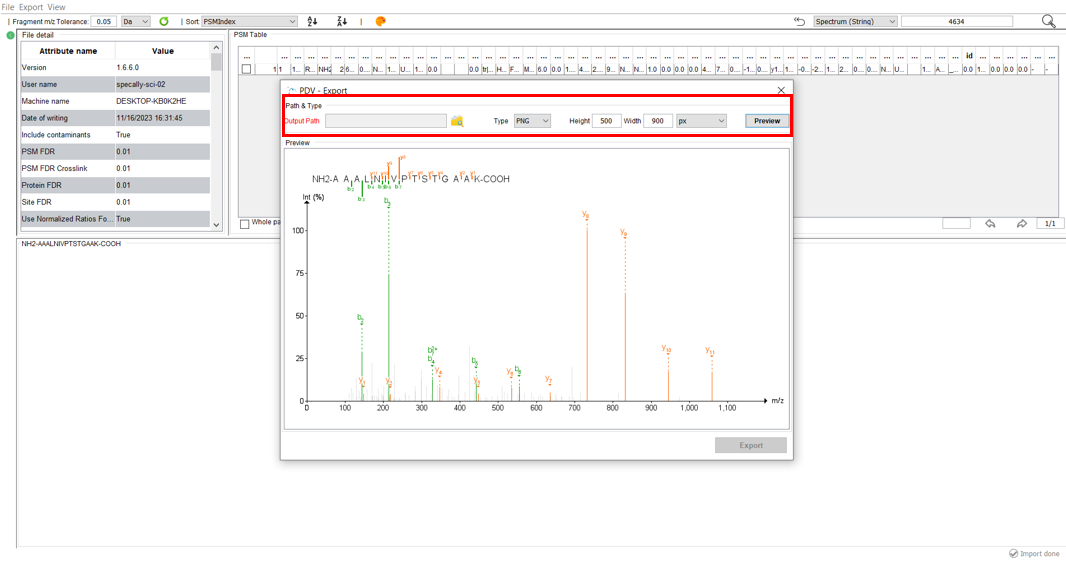This screenshot has height=561, width=1066.
Task: Open the Da tolerance unit dropdown
Action: pos(135,22)
